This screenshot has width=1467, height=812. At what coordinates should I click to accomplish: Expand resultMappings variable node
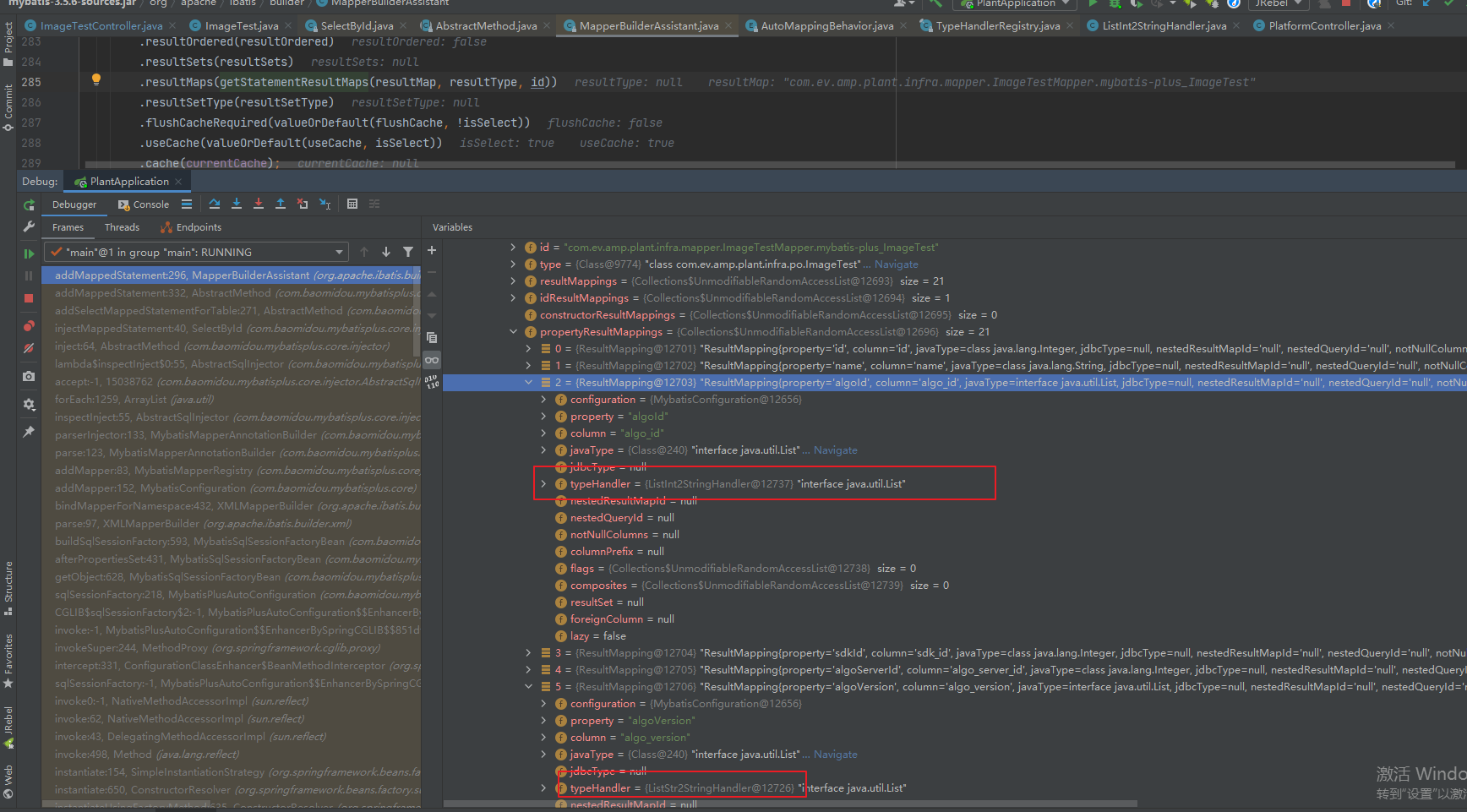[513, 281]
